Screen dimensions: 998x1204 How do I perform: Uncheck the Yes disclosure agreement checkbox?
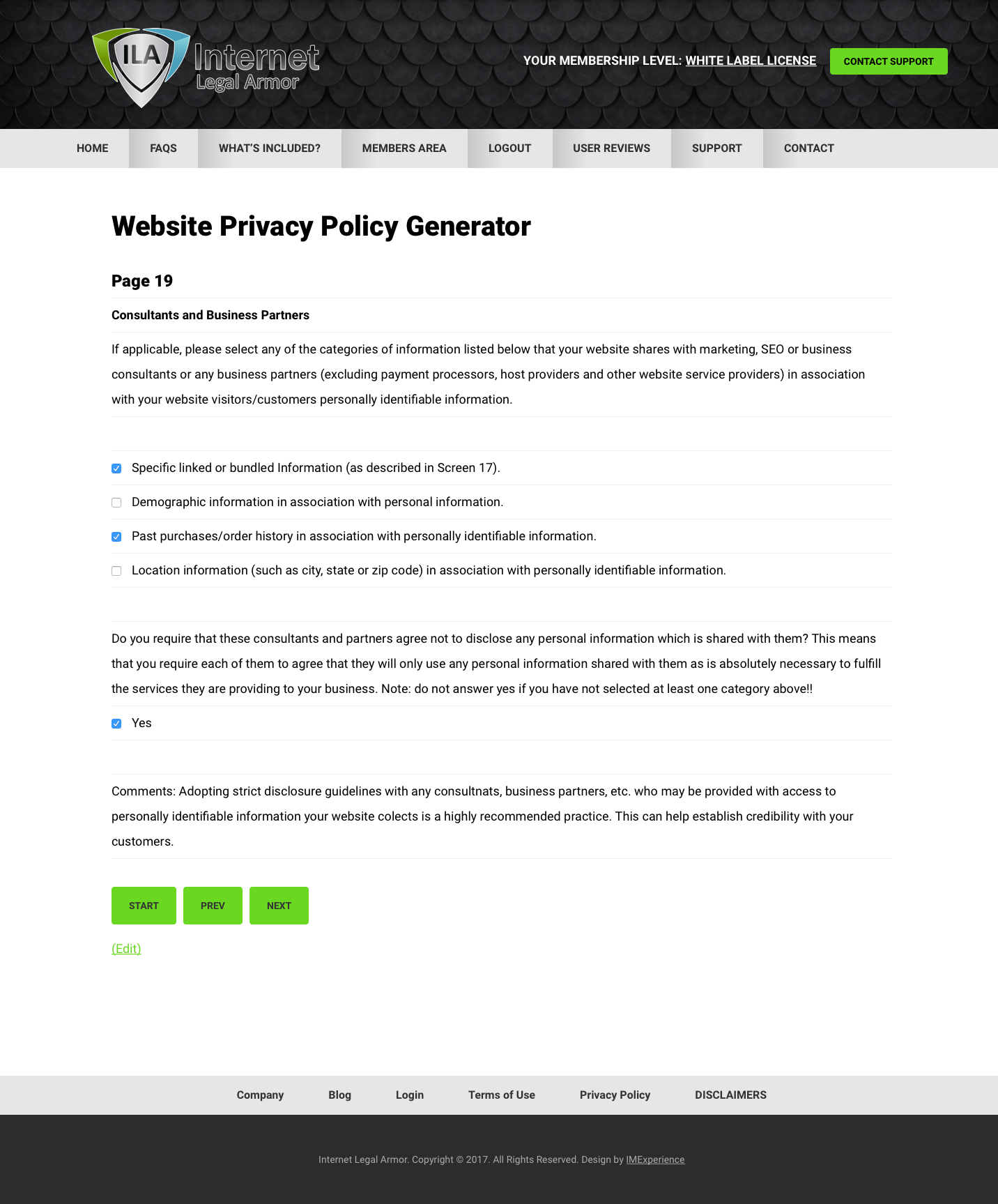pyautogui.click(x=116, y=723)
